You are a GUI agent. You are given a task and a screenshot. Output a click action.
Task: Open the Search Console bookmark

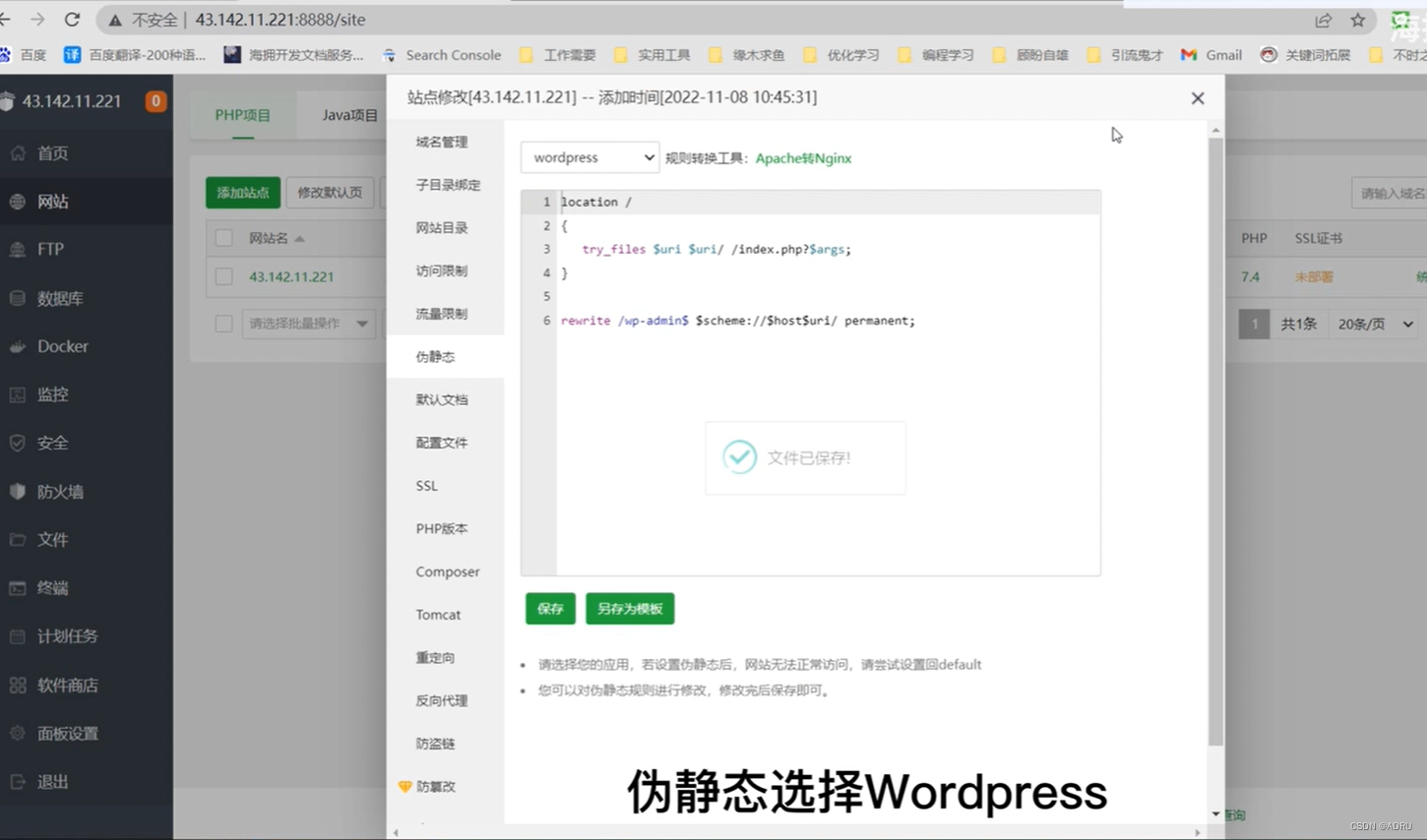442,55
